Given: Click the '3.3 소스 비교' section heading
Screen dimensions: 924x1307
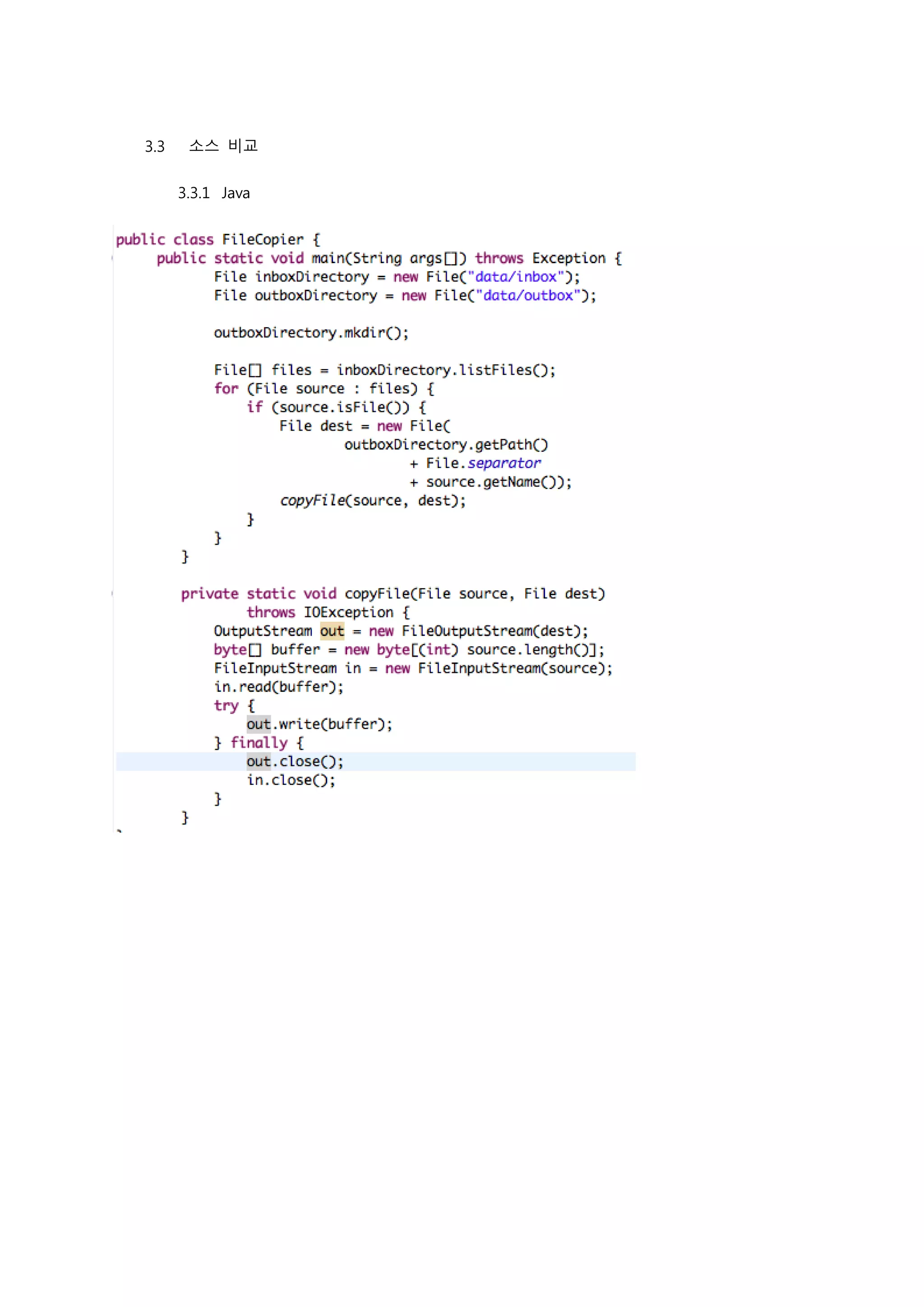Looking at the screenshot, I should click(201, 146).
